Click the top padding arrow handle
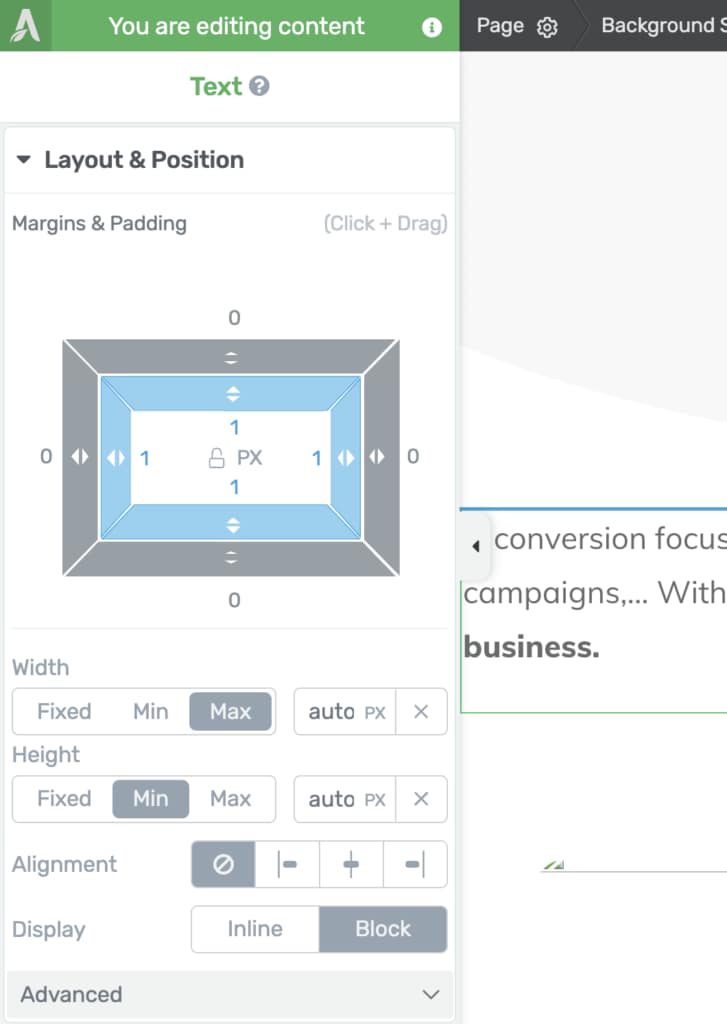 [232, 394]
